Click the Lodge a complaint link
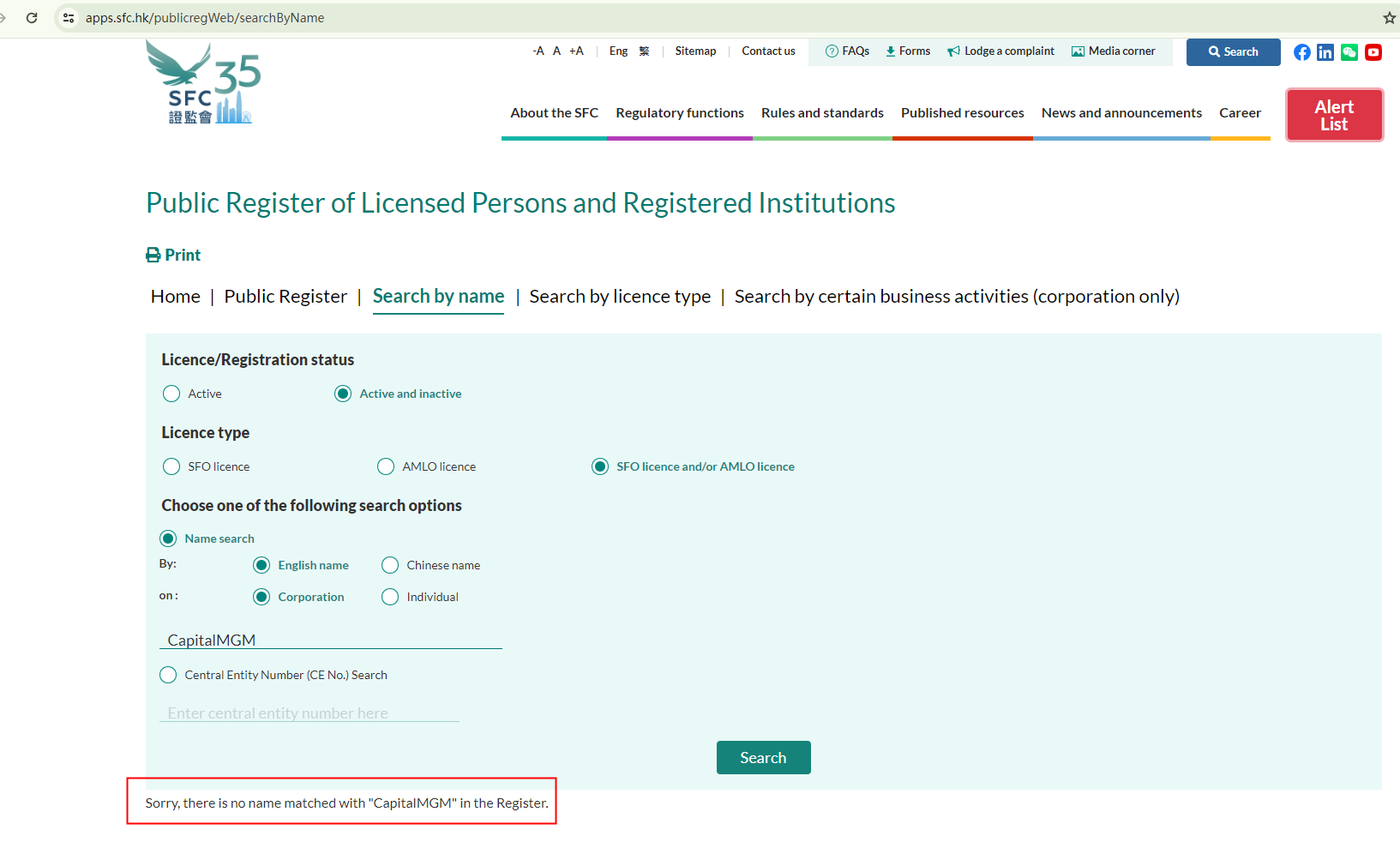 coord(1000,51)
